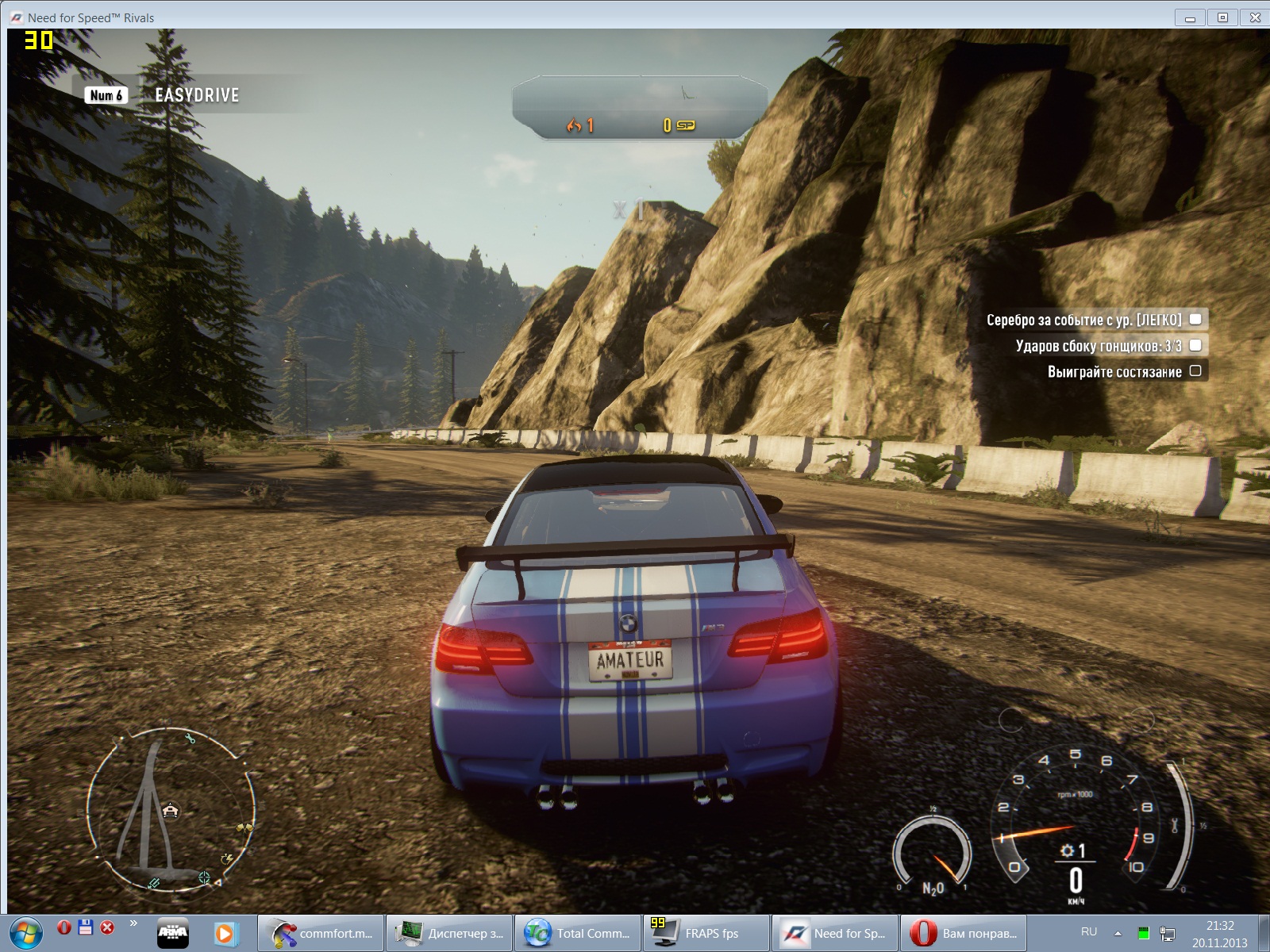The image size is (1270, 952).
Task: Click the red X circle quick launch icon
Action: (x=107, y=927)
